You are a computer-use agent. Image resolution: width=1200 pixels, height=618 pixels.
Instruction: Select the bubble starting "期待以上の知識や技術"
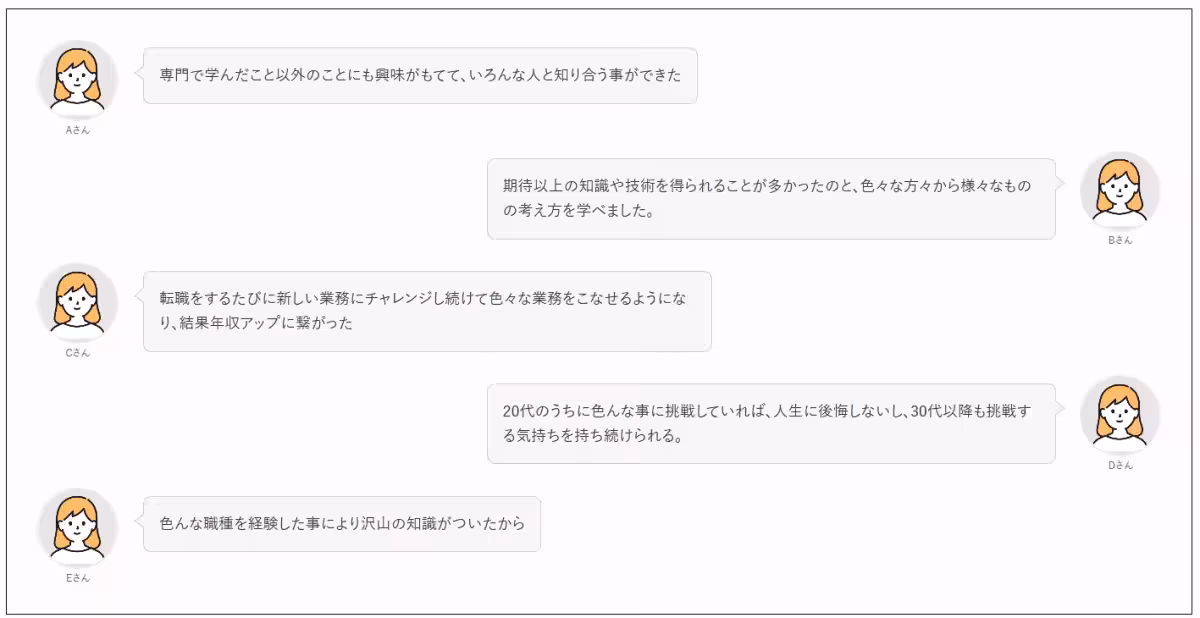(x=770, y=199)
